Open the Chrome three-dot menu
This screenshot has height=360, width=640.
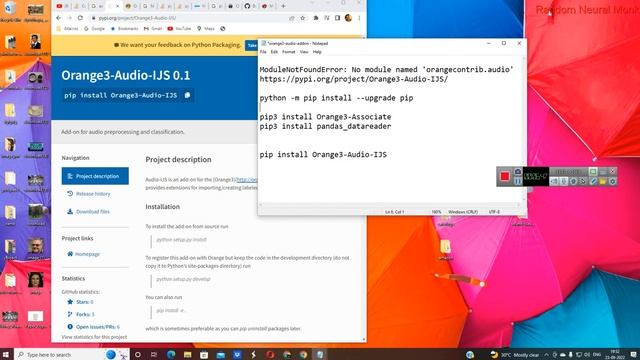click(x=359, y=18)
